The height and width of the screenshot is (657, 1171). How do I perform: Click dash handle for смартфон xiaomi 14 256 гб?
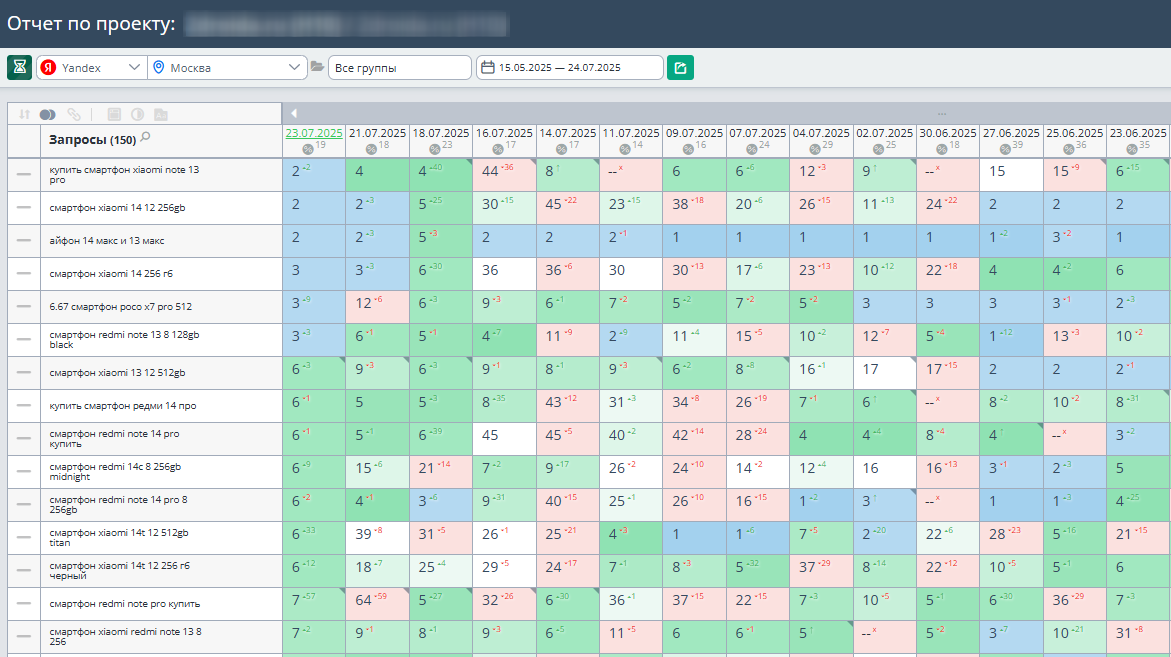[x=24, y=273]
